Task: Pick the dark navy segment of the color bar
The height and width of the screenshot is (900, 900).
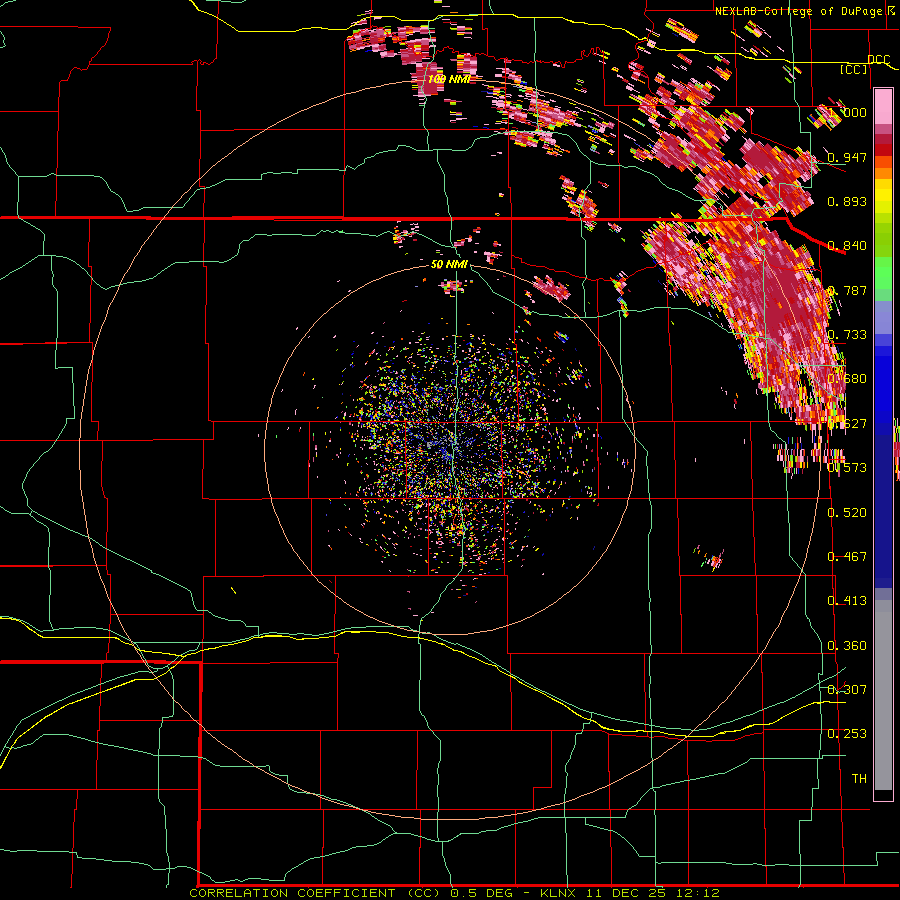Action: coord(883,511)
